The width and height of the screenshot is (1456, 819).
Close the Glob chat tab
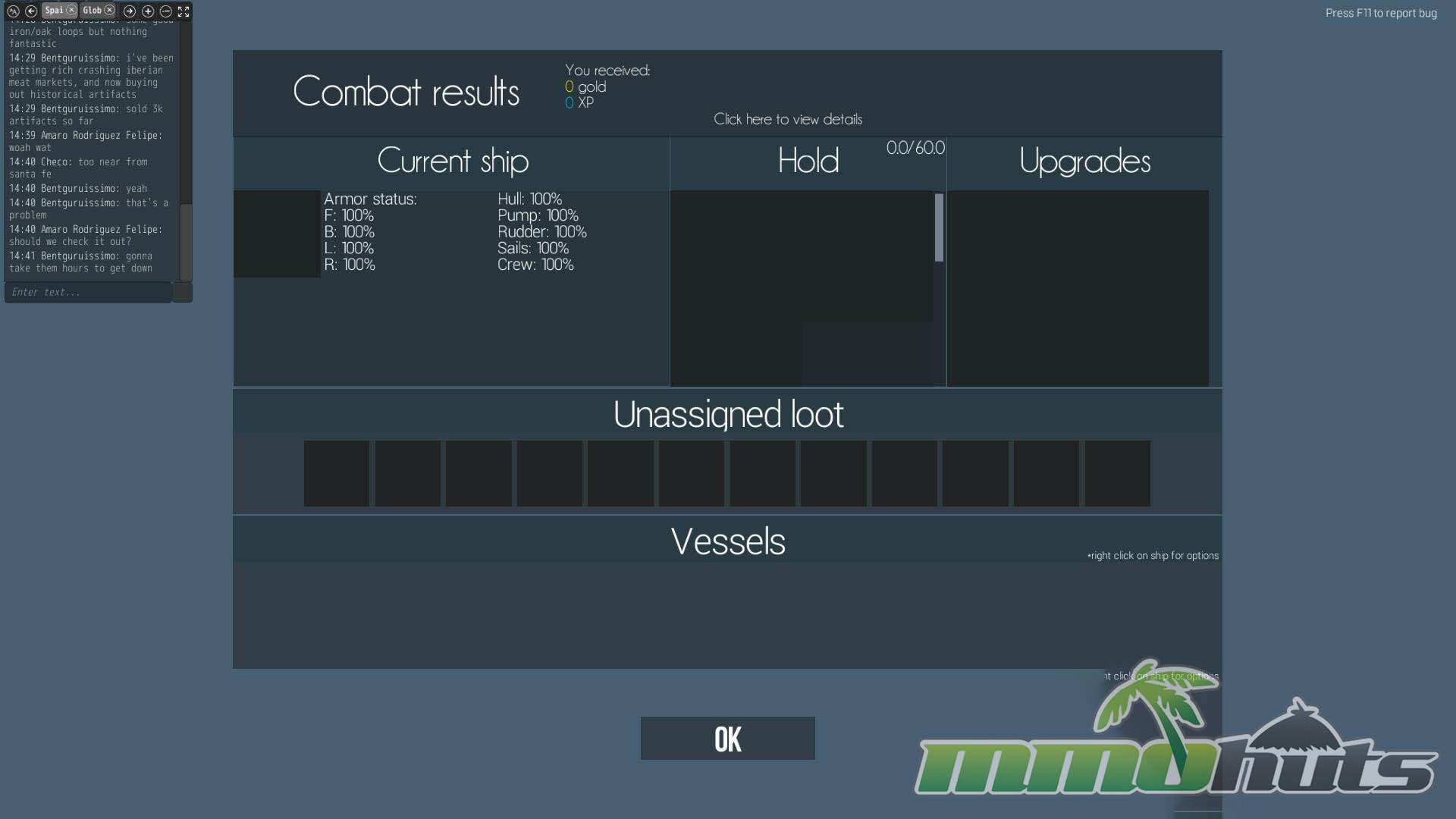pos(109,10)
